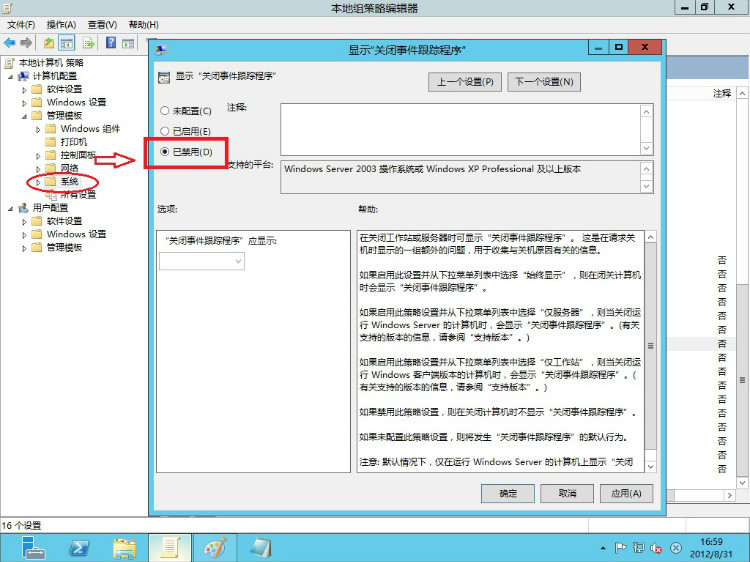Select the 已禁用(D) radio button
Screen dimensions: 750x562
(x=165, y=152)
